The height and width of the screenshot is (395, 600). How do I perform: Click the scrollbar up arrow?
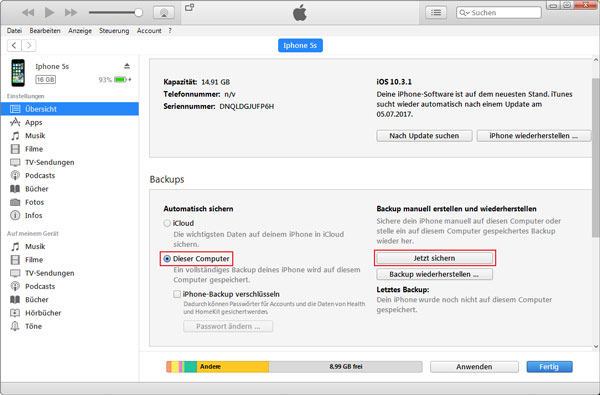[x=596, y=60]
